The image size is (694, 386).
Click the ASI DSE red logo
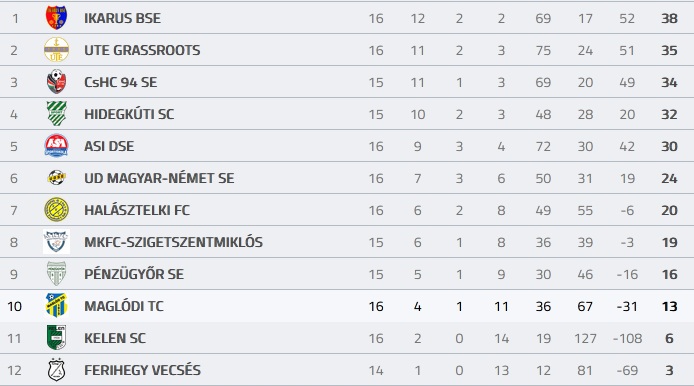tap(56, 146)
